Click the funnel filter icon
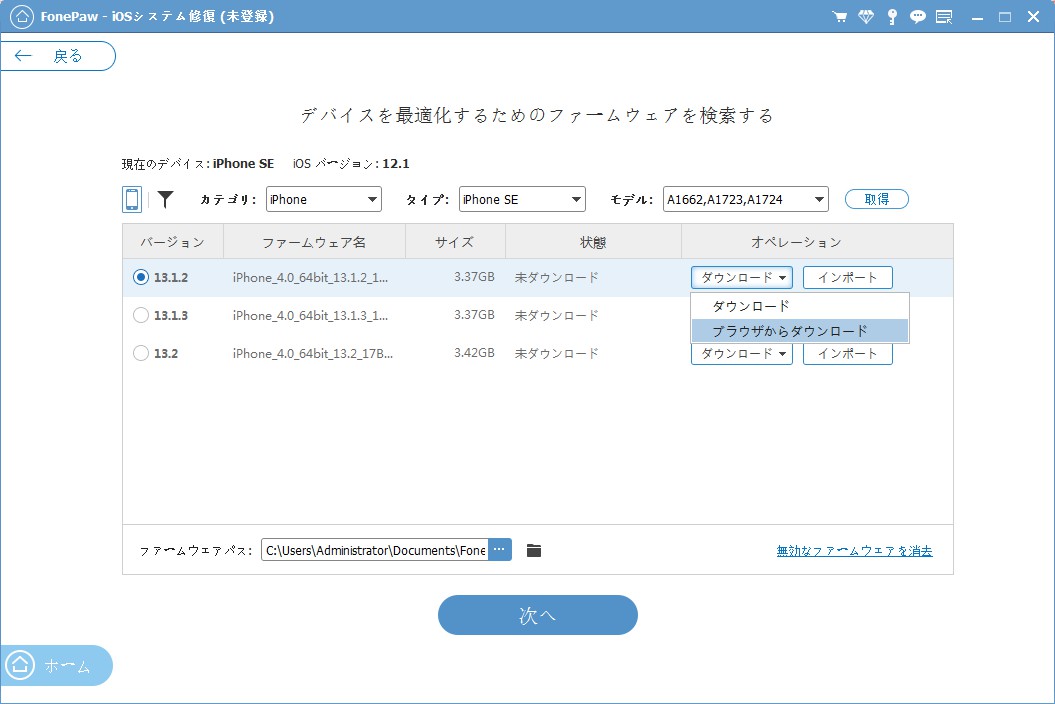 click(x=166, y=199)
